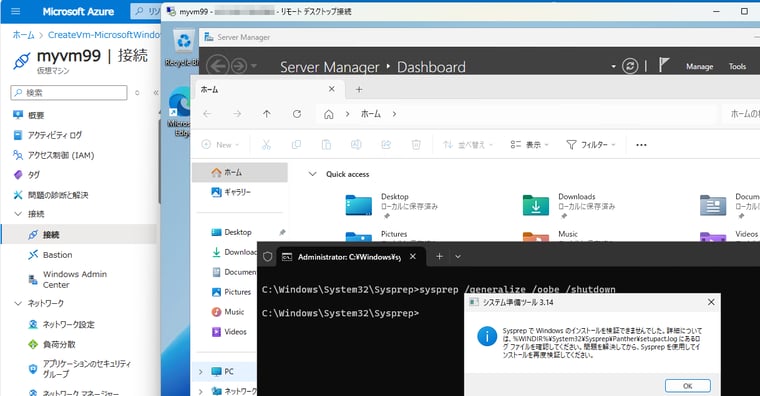Select Pictures in the navigation pane
The height and width of the screenshot is (396, 760).
(x=231, y=292)
